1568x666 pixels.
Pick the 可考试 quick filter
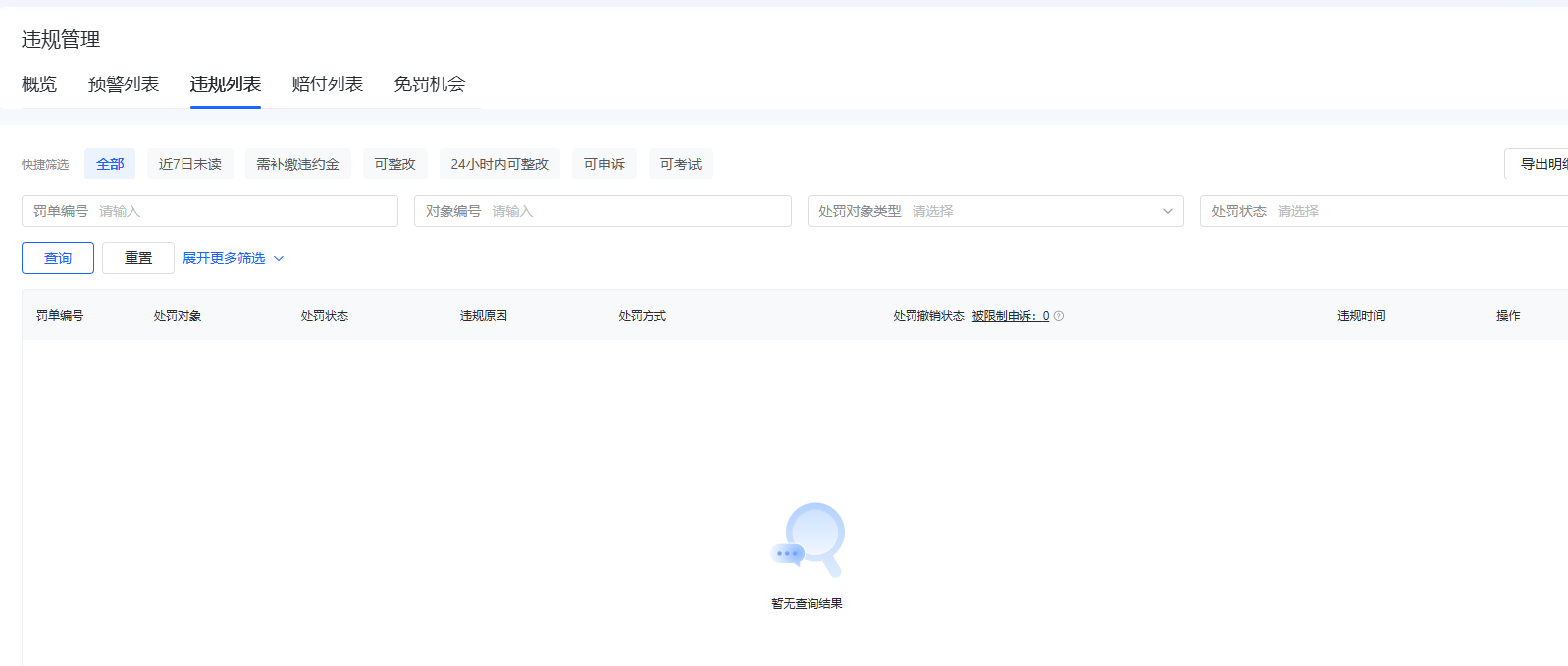click(x=680, y=164)
